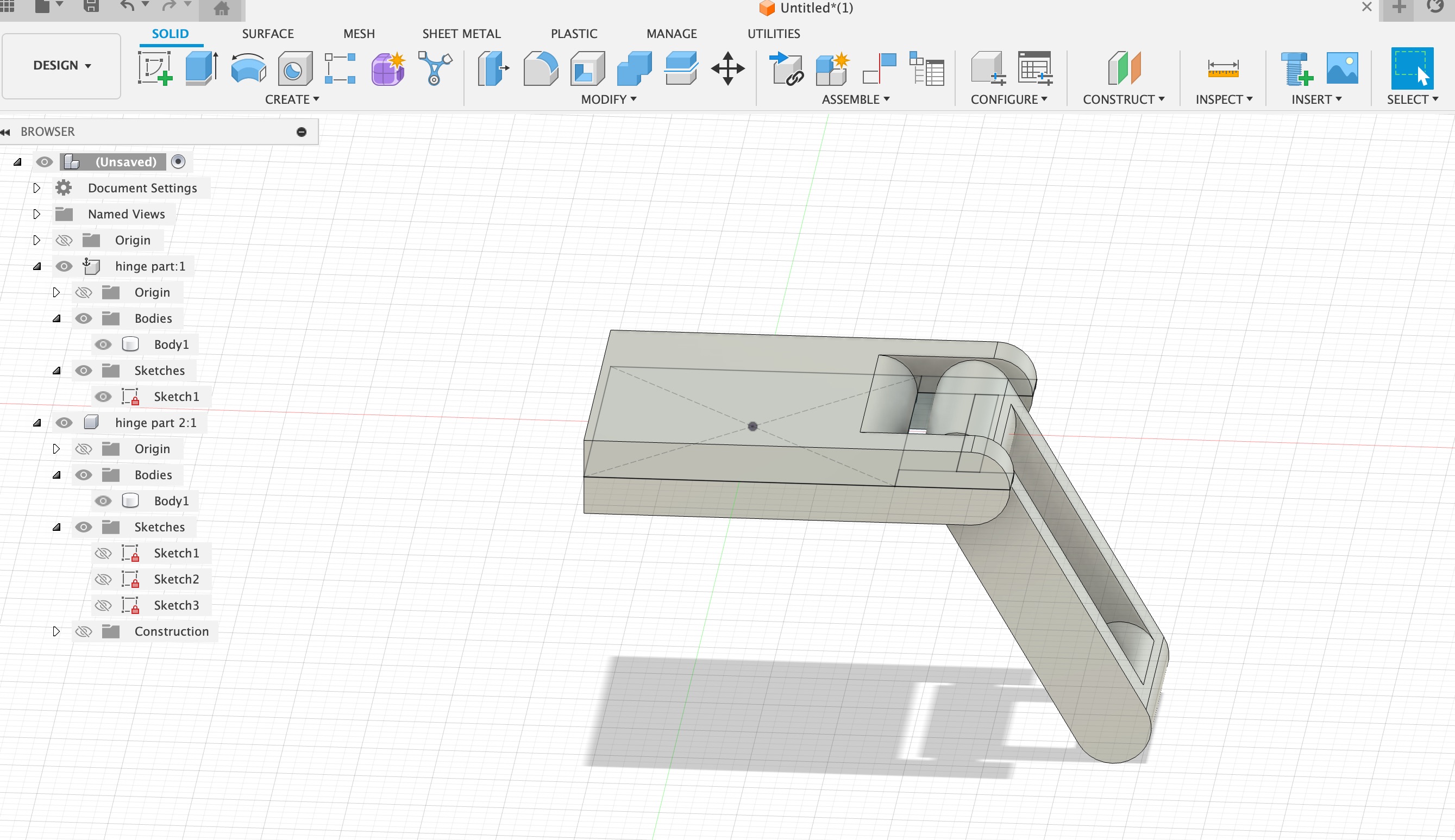Activate the Unsaved root component radio button

[x=178, y=161]
